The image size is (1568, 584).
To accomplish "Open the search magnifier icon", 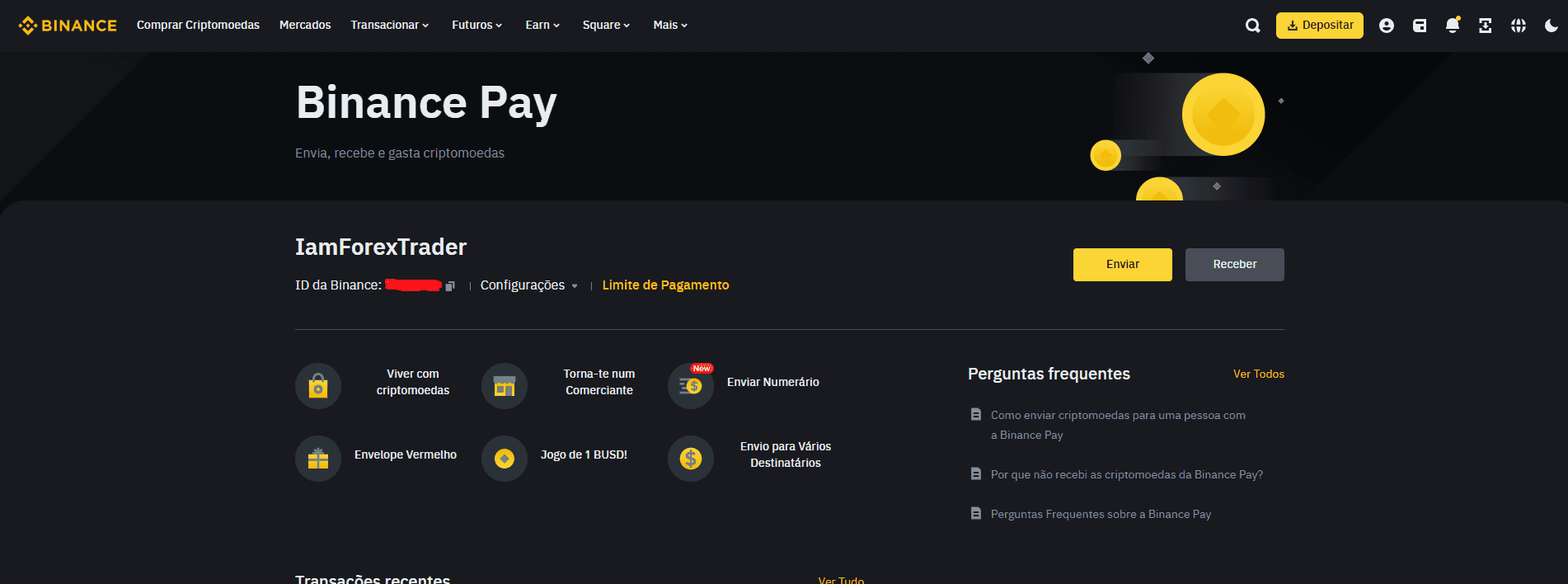I will [x=1253, y=26].
